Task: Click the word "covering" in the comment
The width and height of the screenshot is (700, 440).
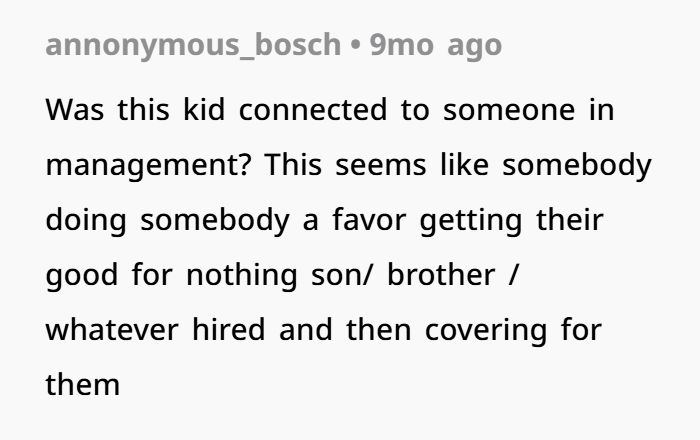Action: 486,331
